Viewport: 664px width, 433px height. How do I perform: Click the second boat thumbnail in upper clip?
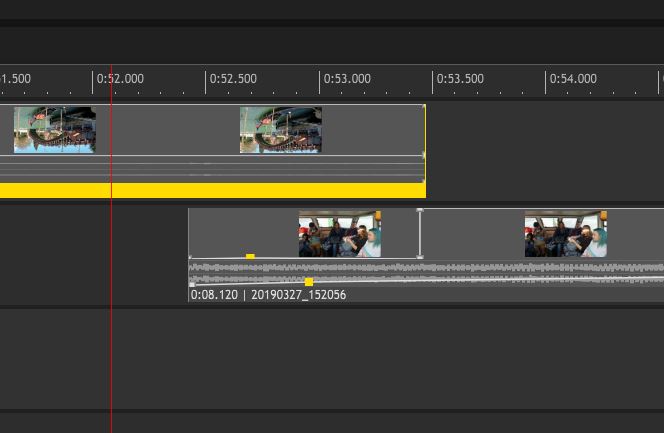pos(281,130)
